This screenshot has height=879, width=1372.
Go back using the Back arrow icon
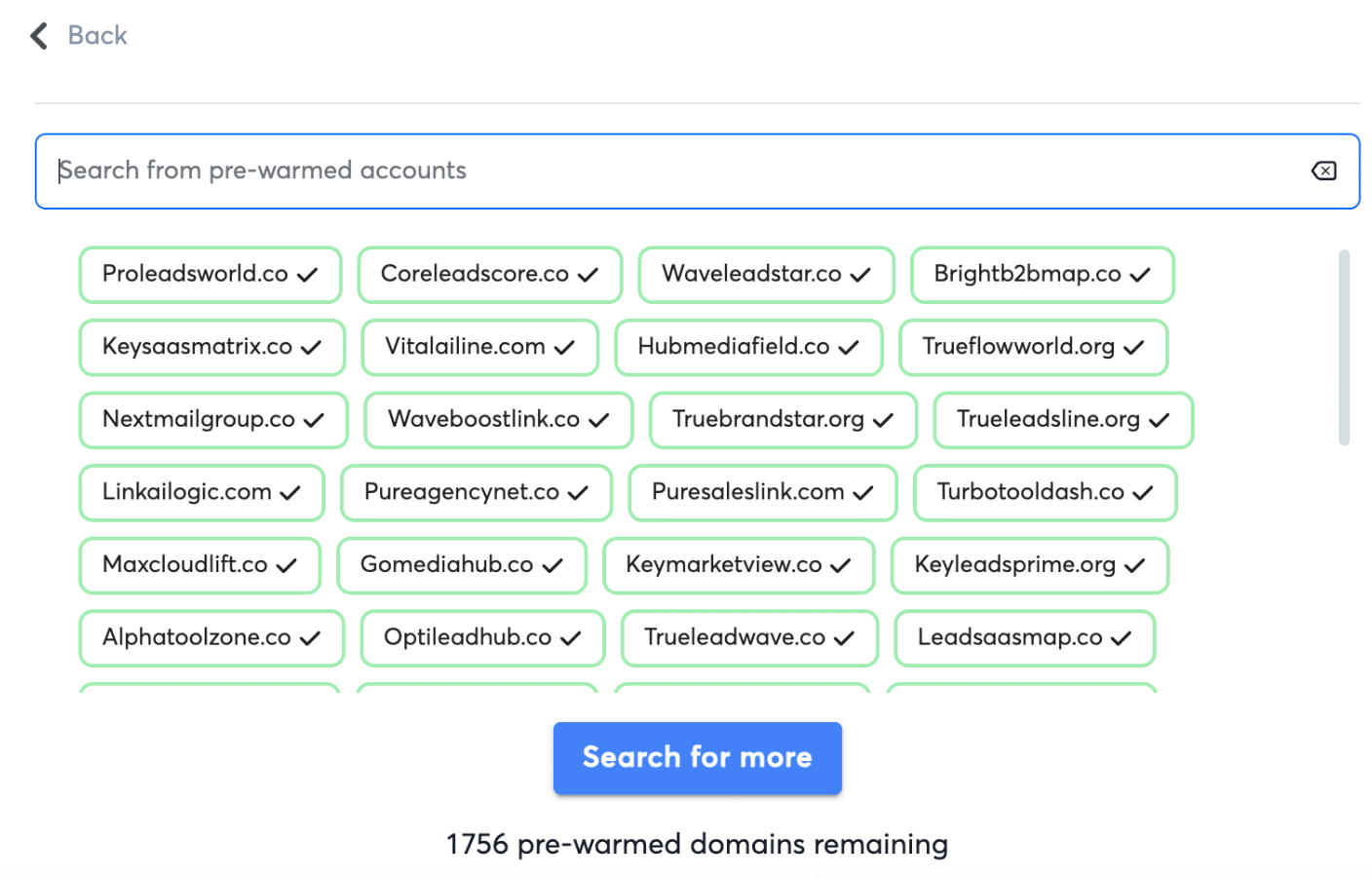click(x=39, y=36)
